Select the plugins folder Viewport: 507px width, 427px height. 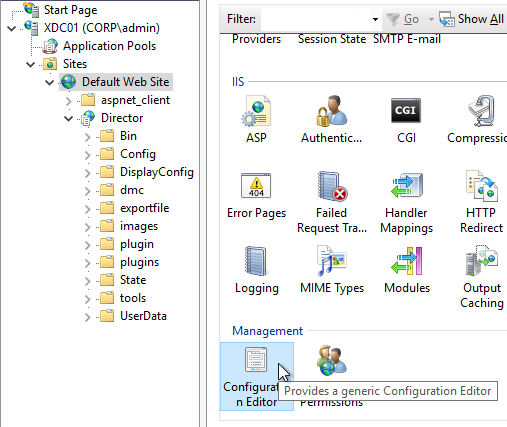coord(140,262)
